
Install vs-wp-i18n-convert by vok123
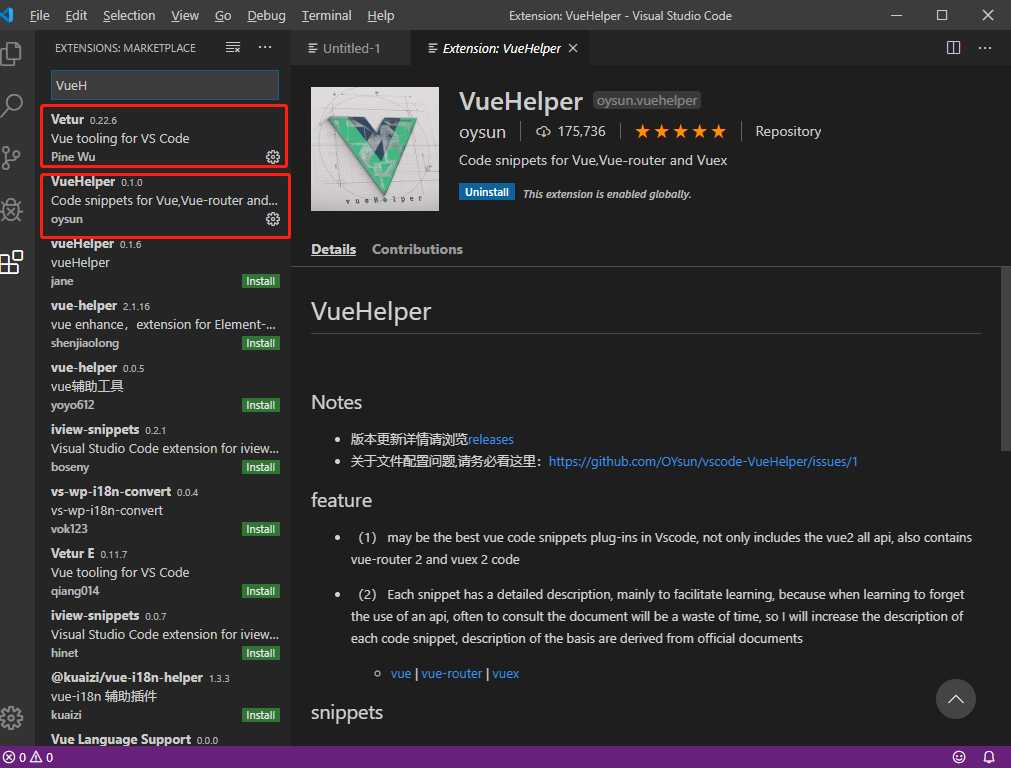pos(260,529)
